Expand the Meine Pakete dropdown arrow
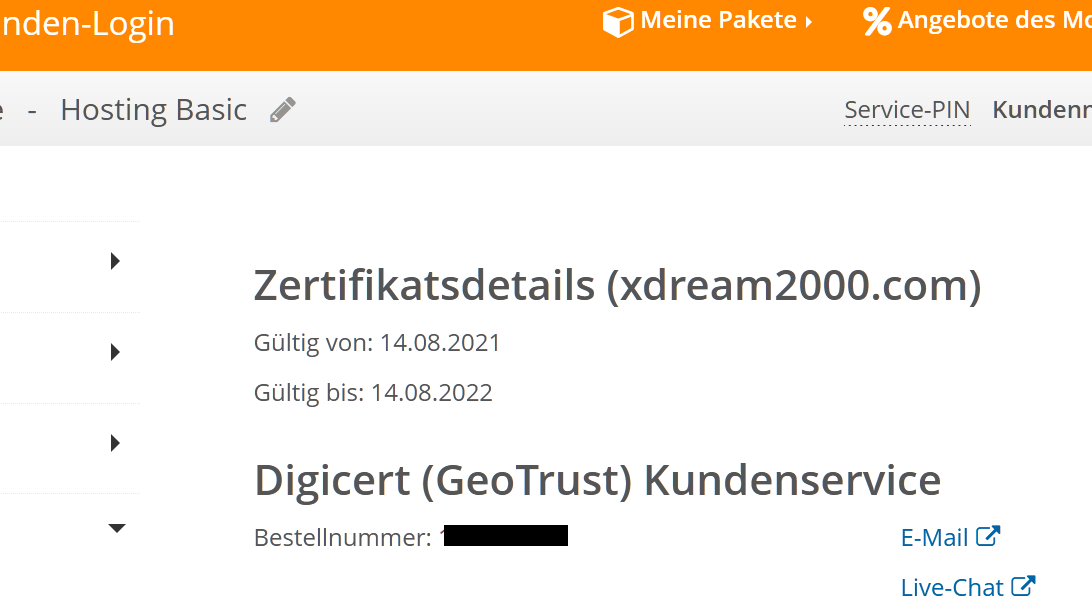 pyautogui.click(x=808, y=22)
